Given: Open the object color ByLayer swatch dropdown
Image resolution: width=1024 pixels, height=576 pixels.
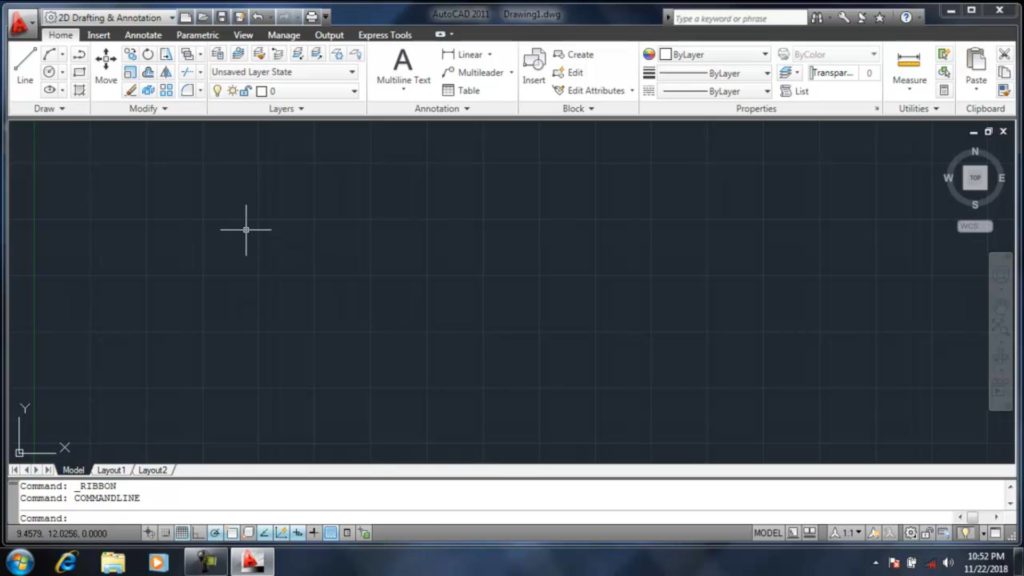Looking at the screenshot, I should (x=714, y=55).
